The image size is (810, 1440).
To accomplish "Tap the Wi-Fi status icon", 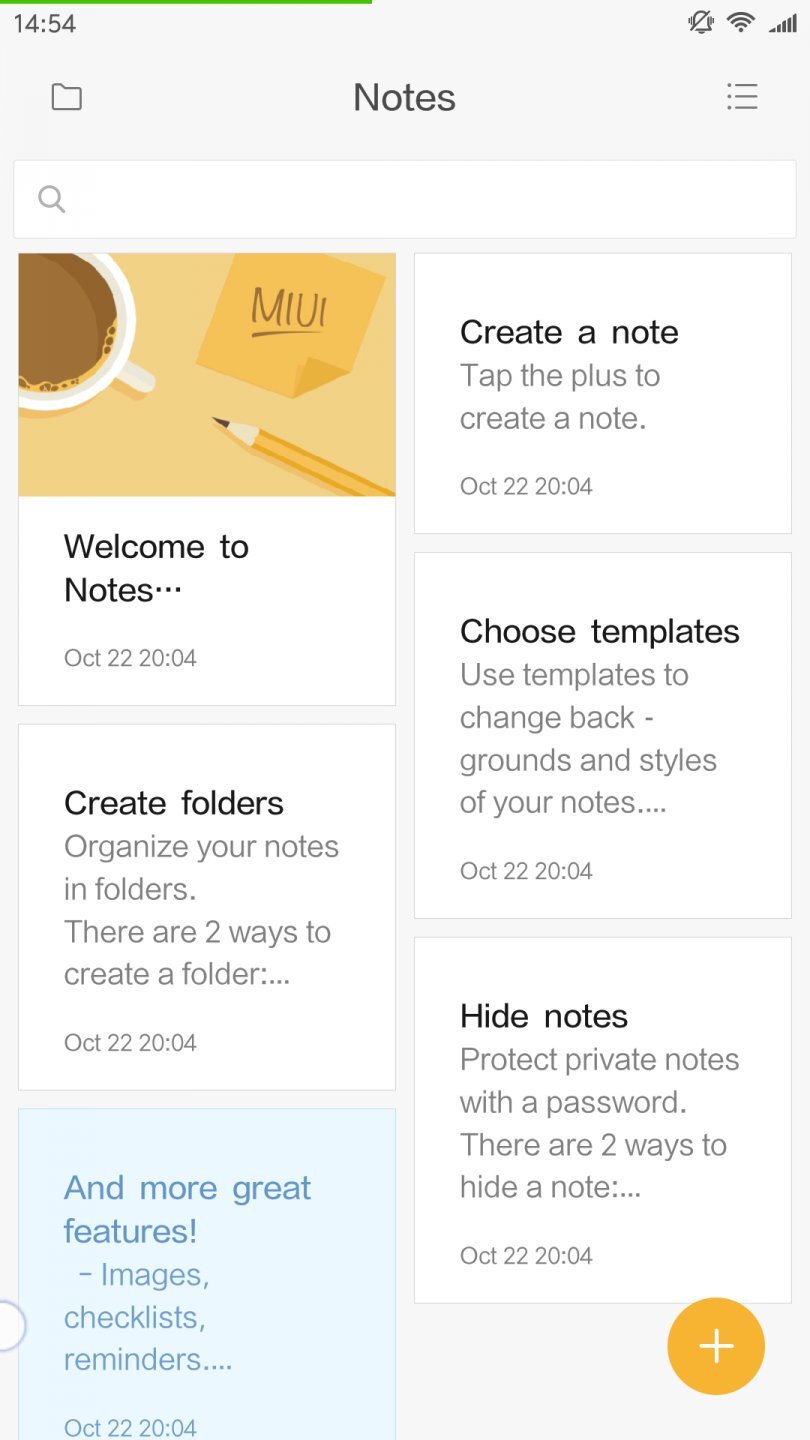I will tap(740, 22).
